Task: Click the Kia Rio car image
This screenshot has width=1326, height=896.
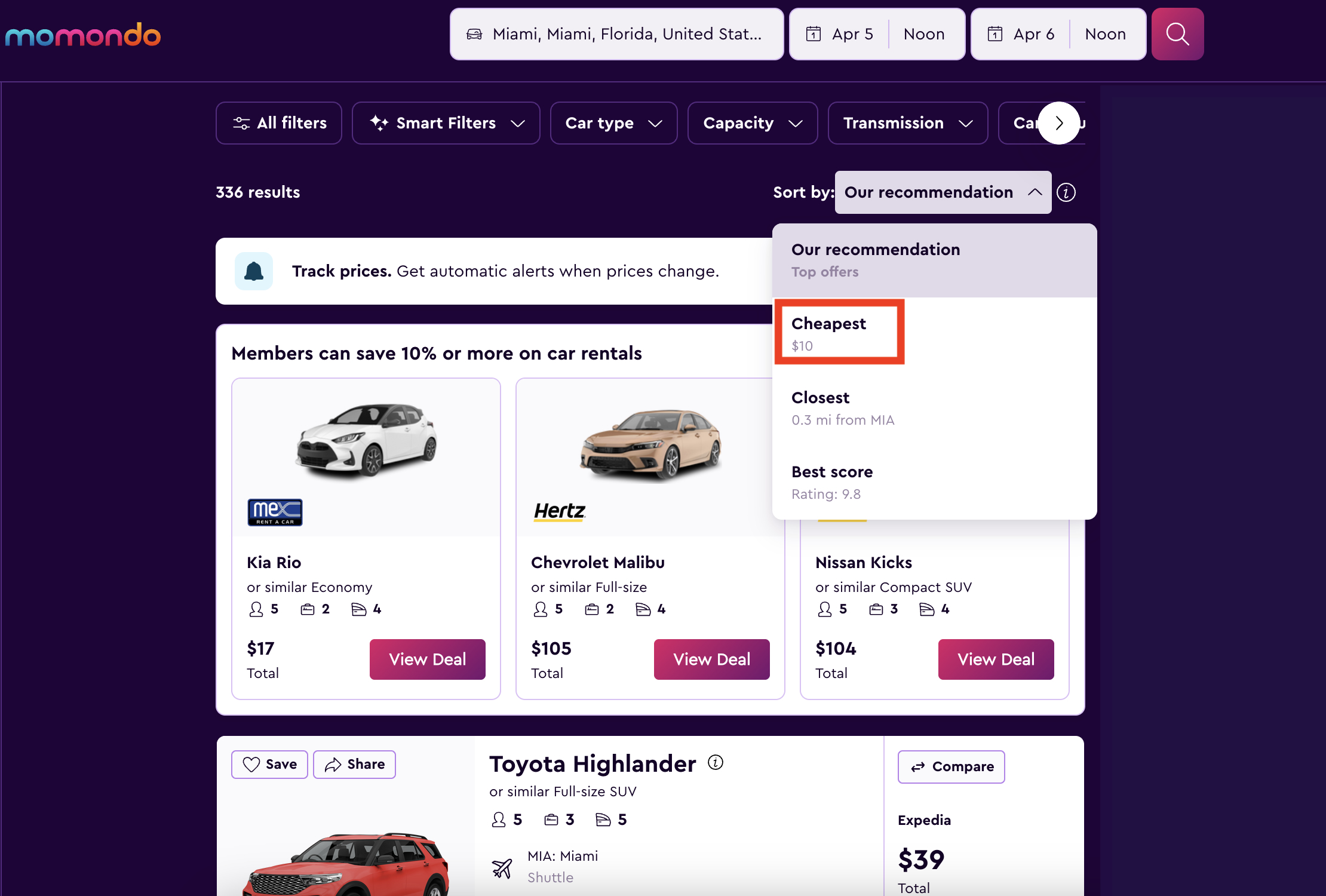Action: (366, 441)
